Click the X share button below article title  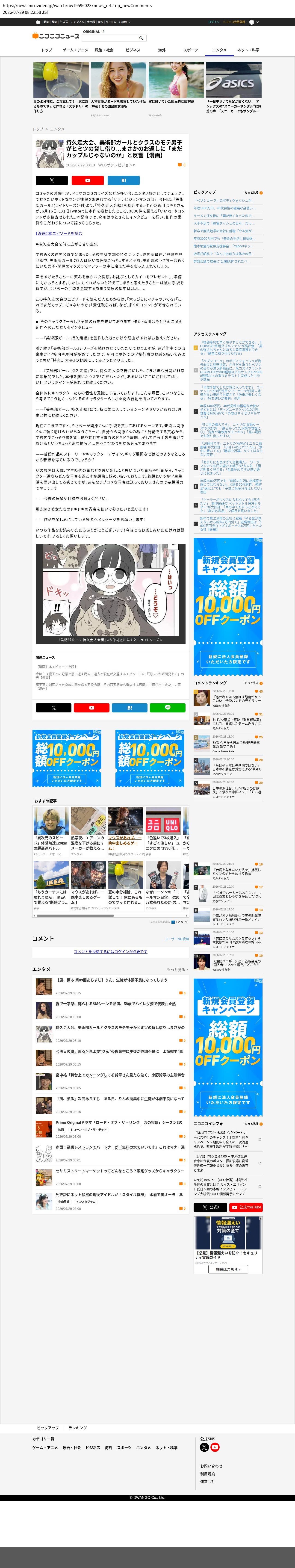click(x=52, y=180)
